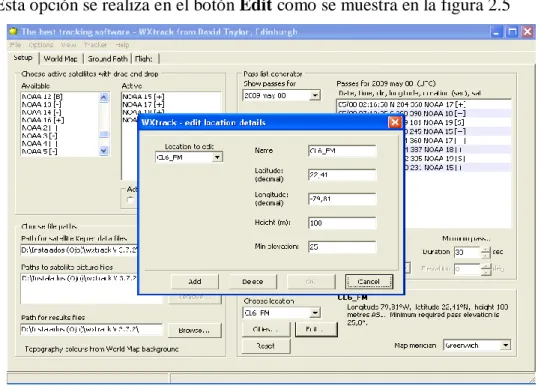The height and width of the screenshot is (389, 541).
Task: Click the WXtrack app icon in title bar
Action: (13, 31)
